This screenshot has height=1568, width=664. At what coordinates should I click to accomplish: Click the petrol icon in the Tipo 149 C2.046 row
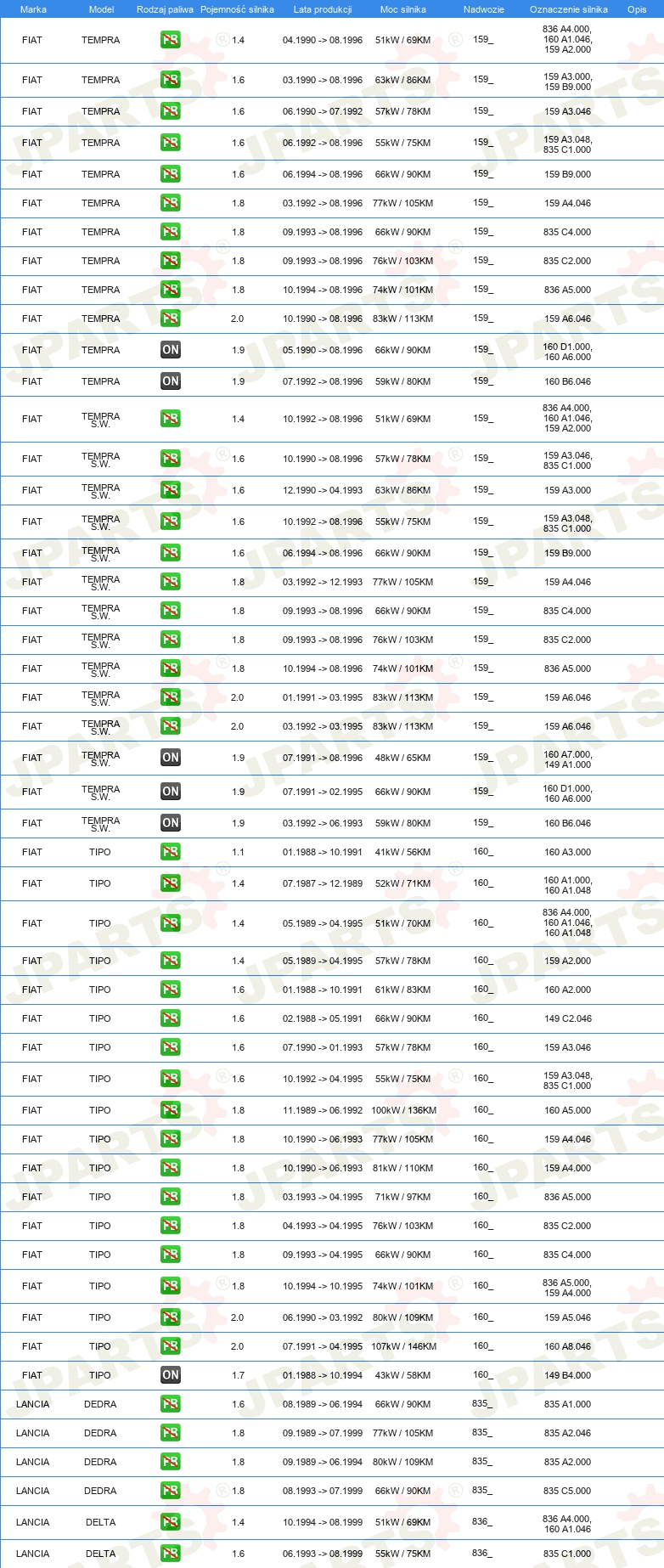click(171, 1018)
